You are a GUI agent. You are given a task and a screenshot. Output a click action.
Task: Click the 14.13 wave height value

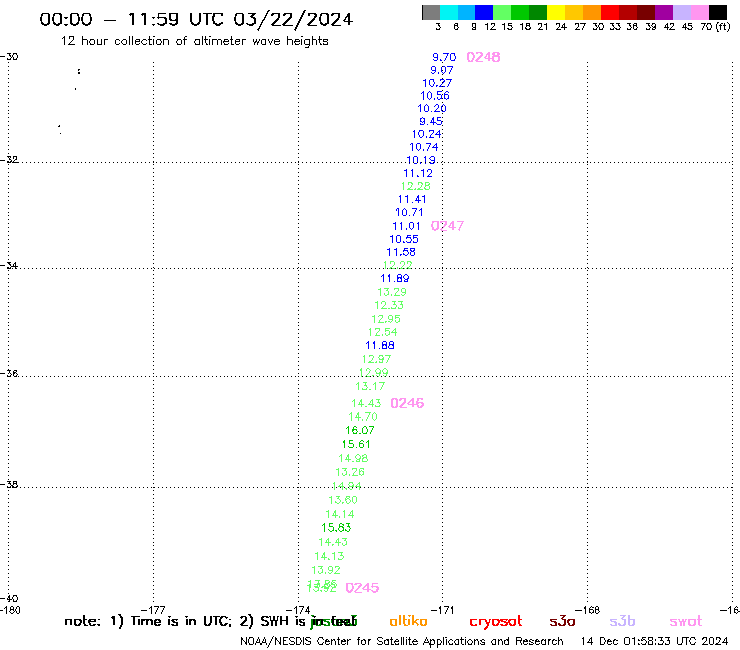(x=329, y=557)
